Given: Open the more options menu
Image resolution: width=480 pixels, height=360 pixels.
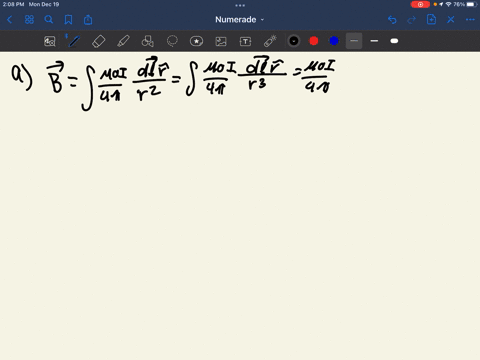Looking at the screenshot, I should click(470, 20).
